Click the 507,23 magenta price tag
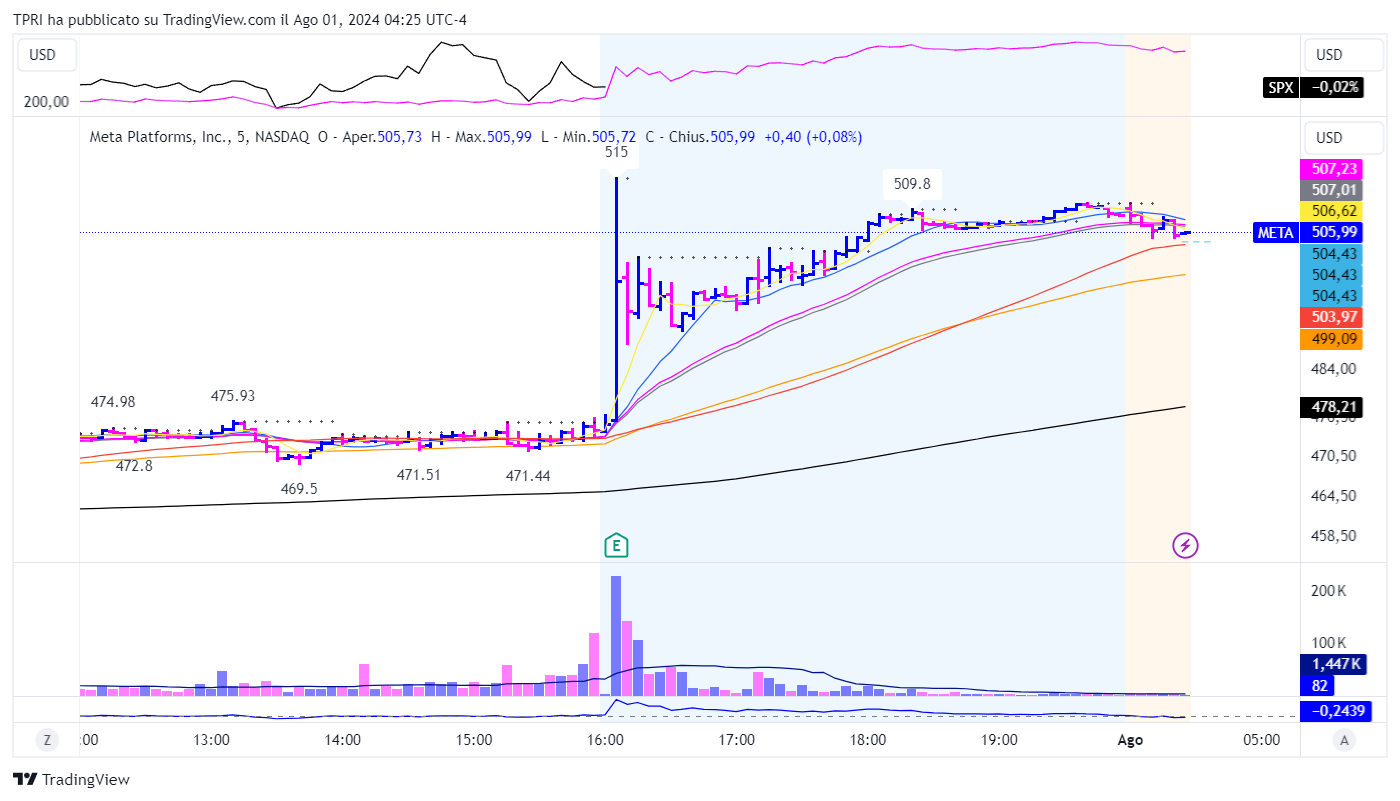The height and width of the screenshot is (801, 1400). 1331,170
